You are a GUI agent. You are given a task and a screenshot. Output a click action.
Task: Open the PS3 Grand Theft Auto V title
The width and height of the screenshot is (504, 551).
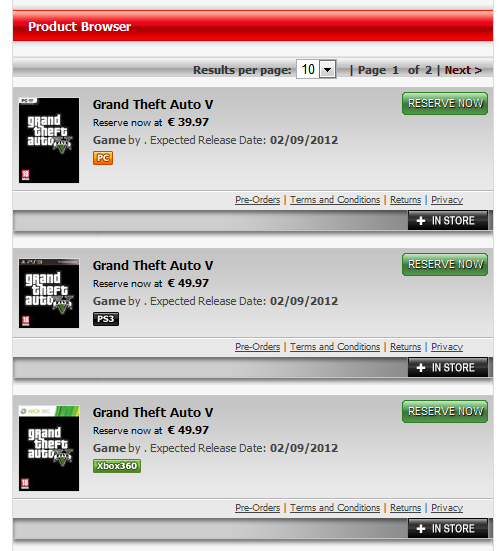(x=153, y=265)
